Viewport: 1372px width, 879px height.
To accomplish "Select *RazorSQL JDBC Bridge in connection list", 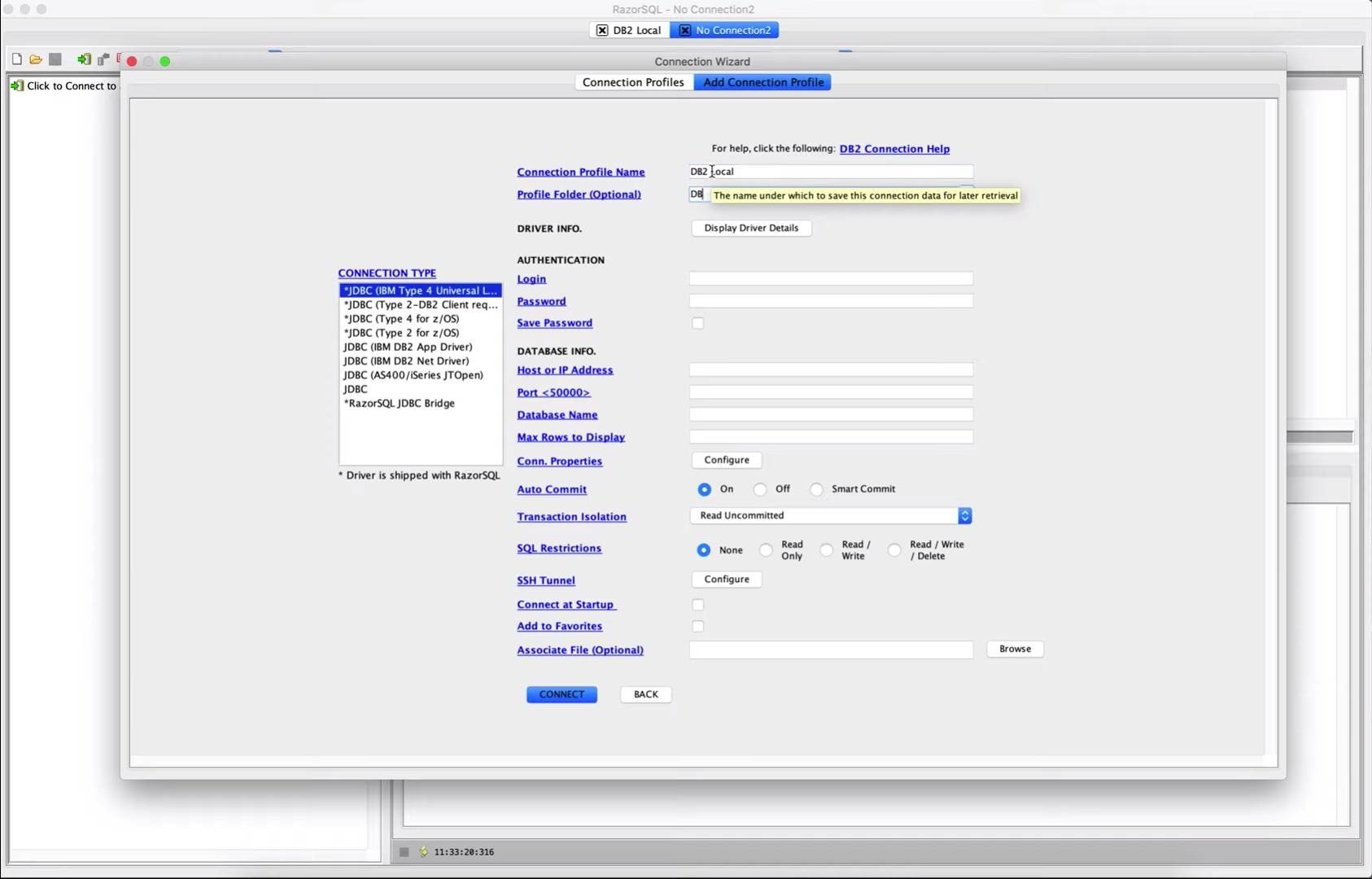I will (x=400, y=404).
